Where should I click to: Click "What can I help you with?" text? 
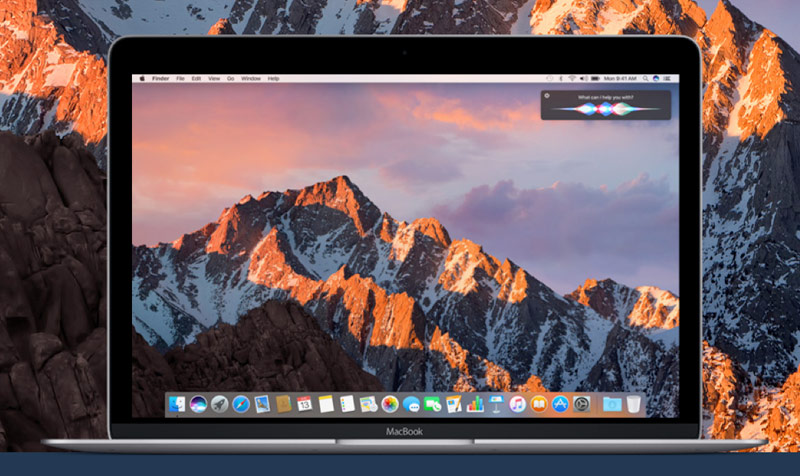point(606,97)
